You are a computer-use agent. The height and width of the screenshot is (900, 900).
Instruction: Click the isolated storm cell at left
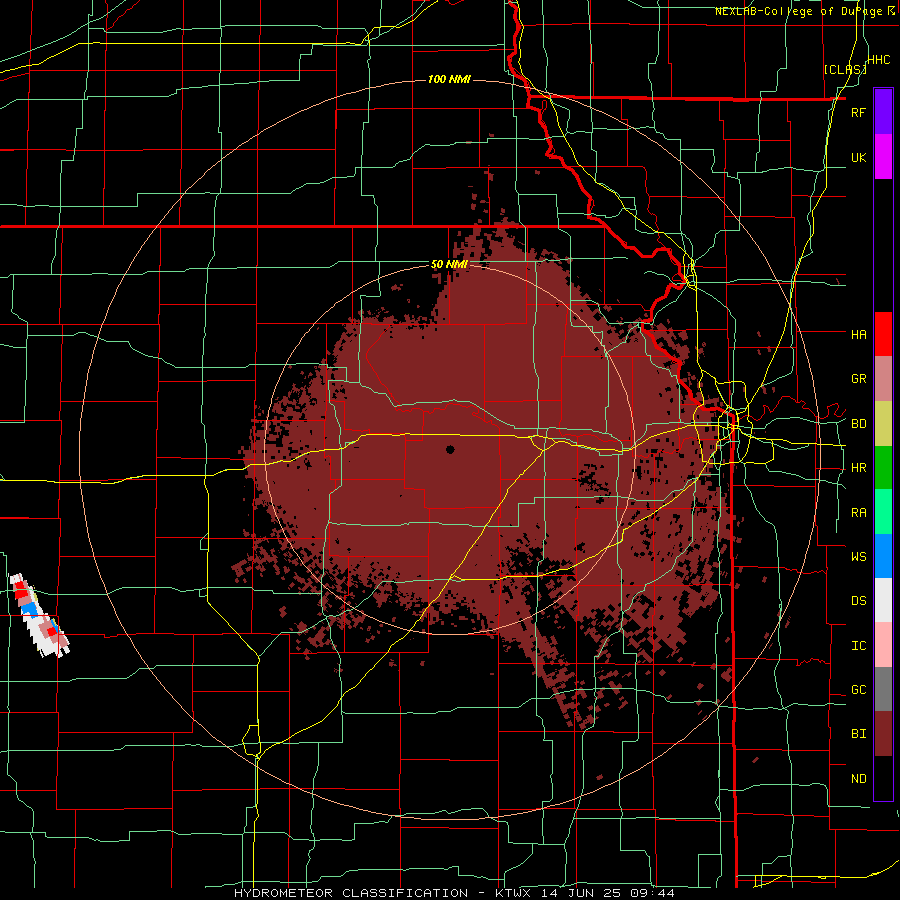coord(38,615)
